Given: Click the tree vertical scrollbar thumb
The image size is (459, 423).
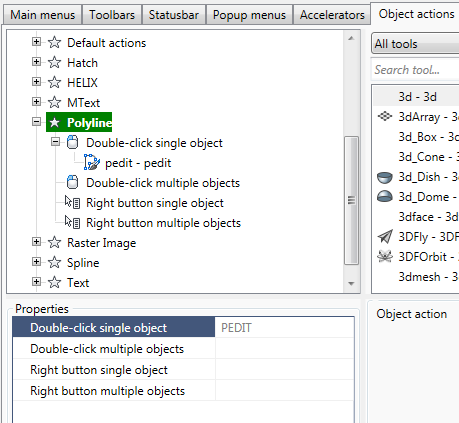Looking at the screenshot, I should (x=351, y=200).
